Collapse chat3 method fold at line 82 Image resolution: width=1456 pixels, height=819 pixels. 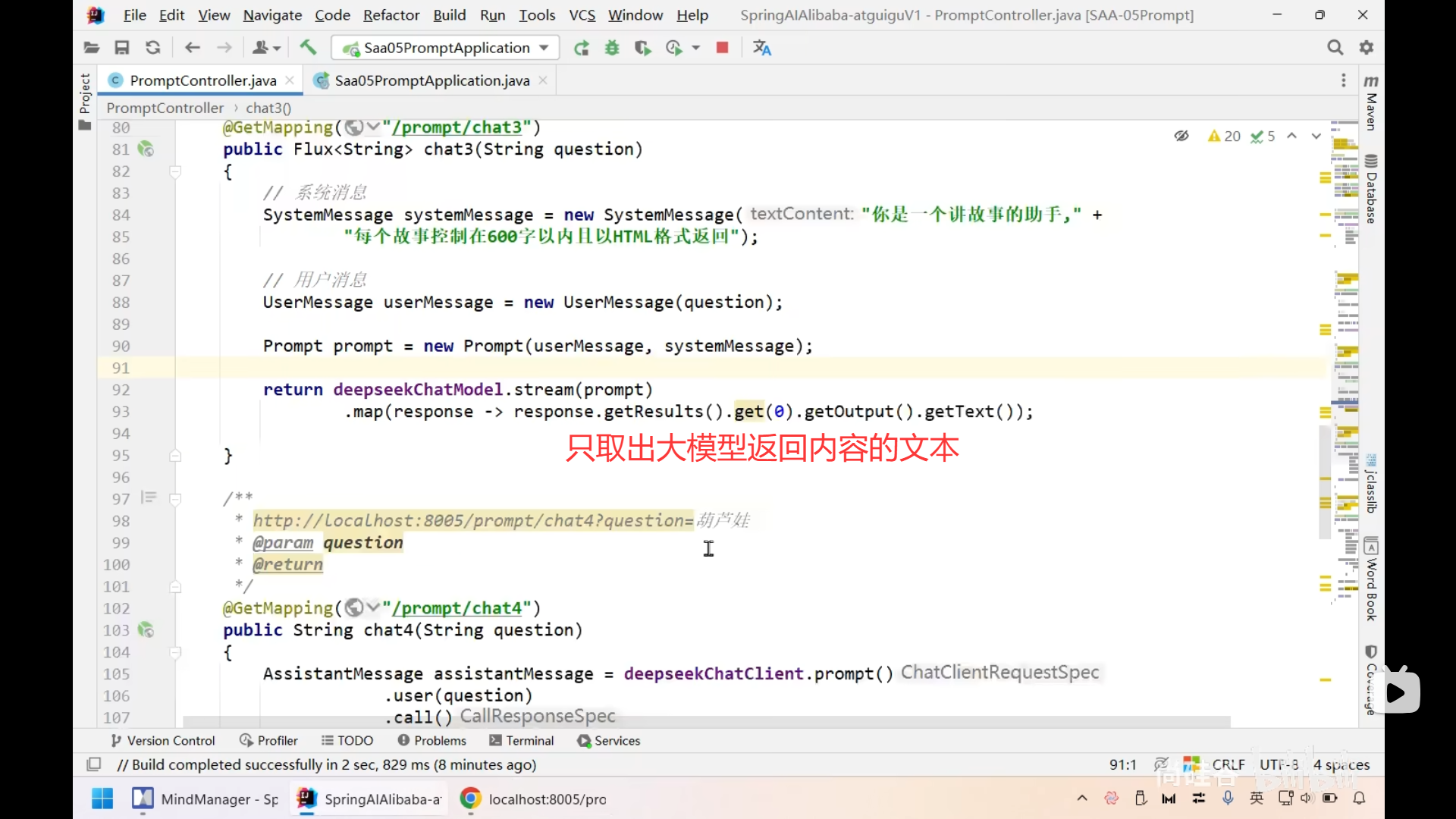point(175,171)
